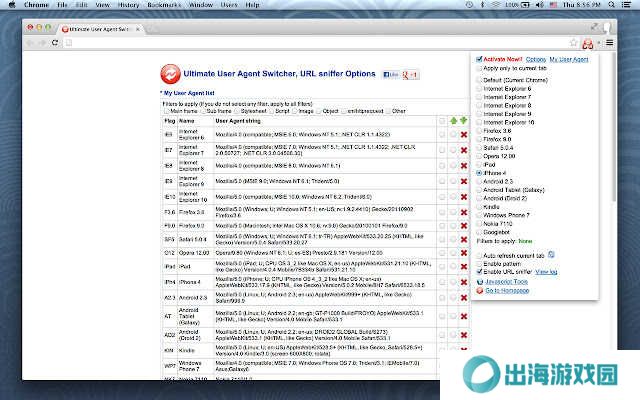Screen dimensions: 640x400
Task: Open the Chrome menu in menu bar
Action: [x=36, y=5]
